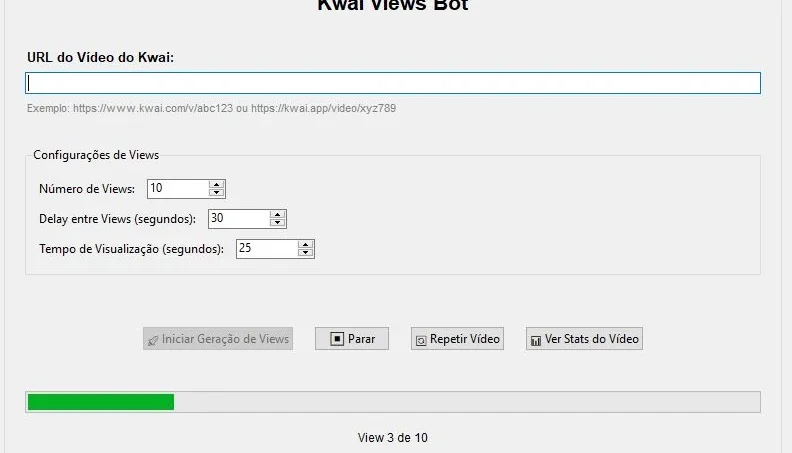Click Iniciar Geração de Views button
Viewport: 792px width, 453px height.
(x=218, y=339)
